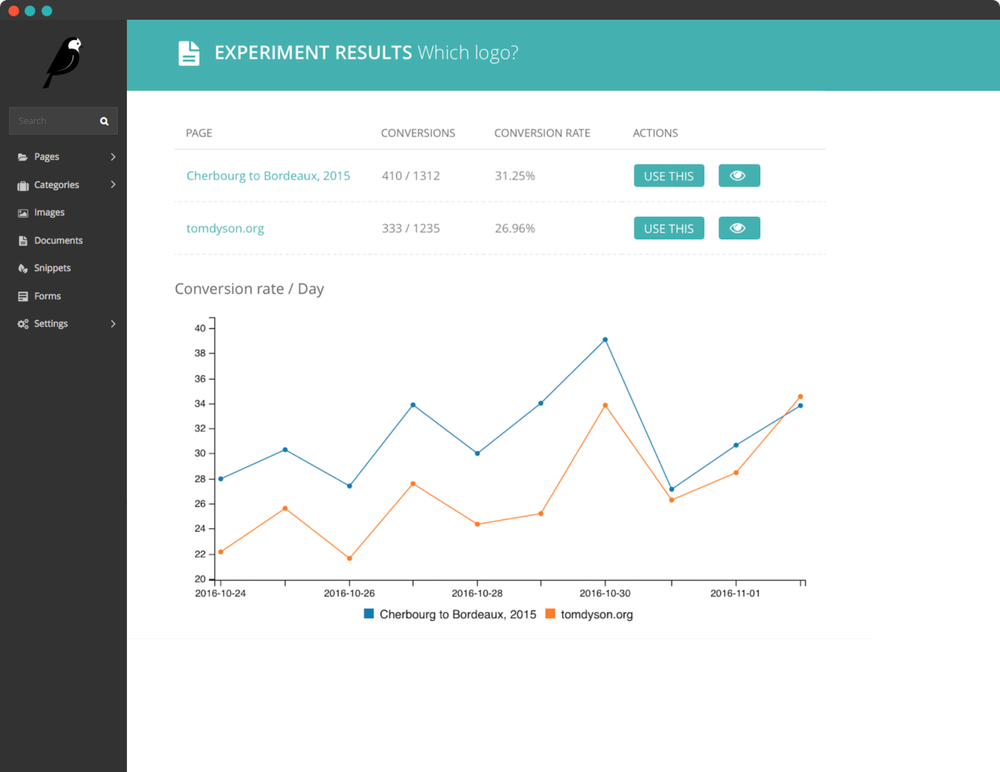The width and height of the screenshot is (1000, 772).
Task: Click the orange data point on 2016-10-26
Action: [349, 558]
